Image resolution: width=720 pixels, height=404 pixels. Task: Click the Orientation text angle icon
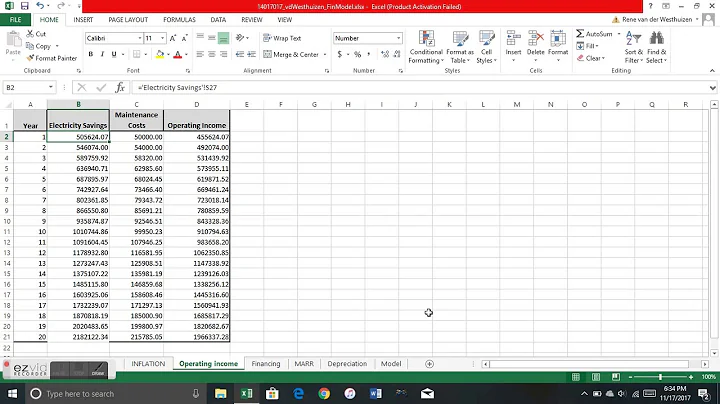tap(240, 38)
